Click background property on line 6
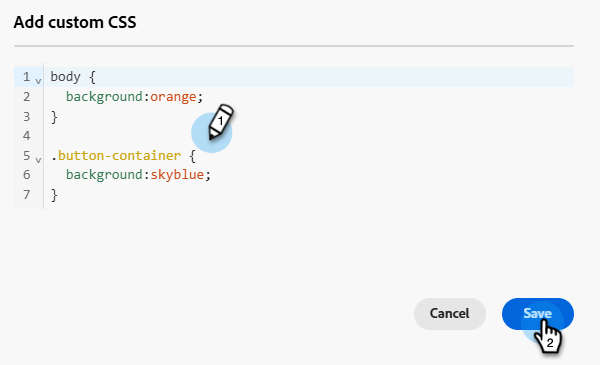 click(x=104, y=175)
